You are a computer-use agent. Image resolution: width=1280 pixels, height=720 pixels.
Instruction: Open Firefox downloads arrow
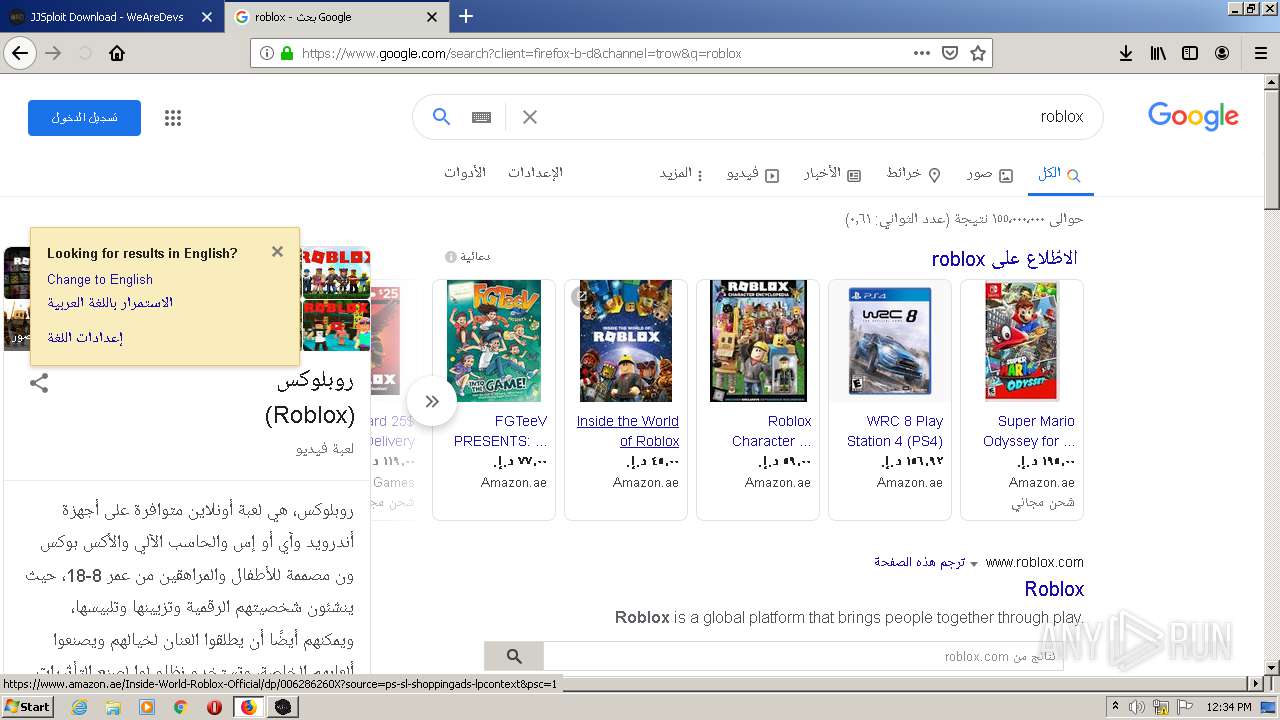click(x=1126, y=53)
